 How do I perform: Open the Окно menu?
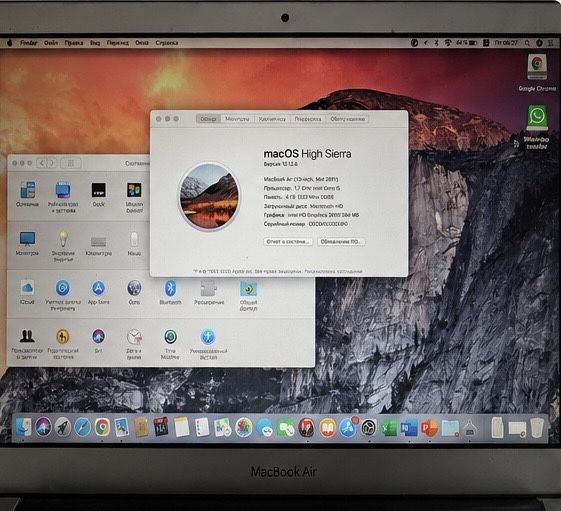pos(142,43)
